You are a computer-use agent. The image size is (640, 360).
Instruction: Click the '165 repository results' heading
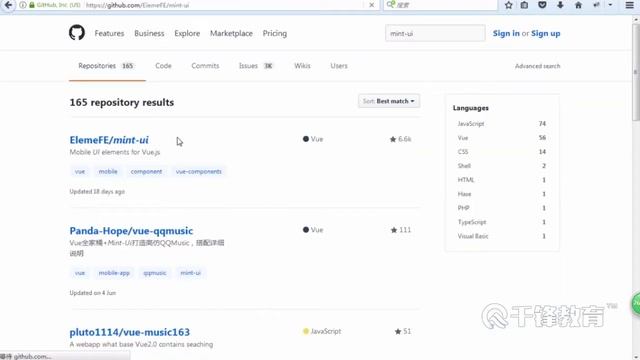coord(122,102)
